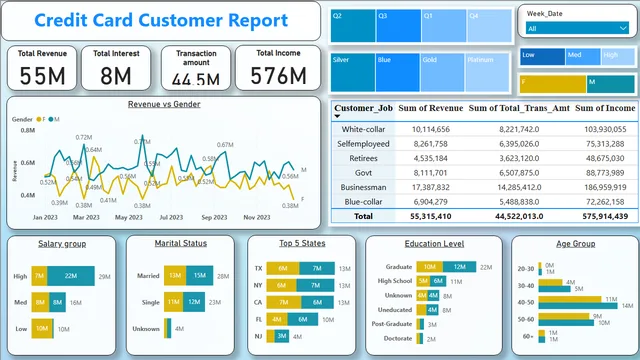Select the Q4 quarter slicer tile

(x=489, y=26)
